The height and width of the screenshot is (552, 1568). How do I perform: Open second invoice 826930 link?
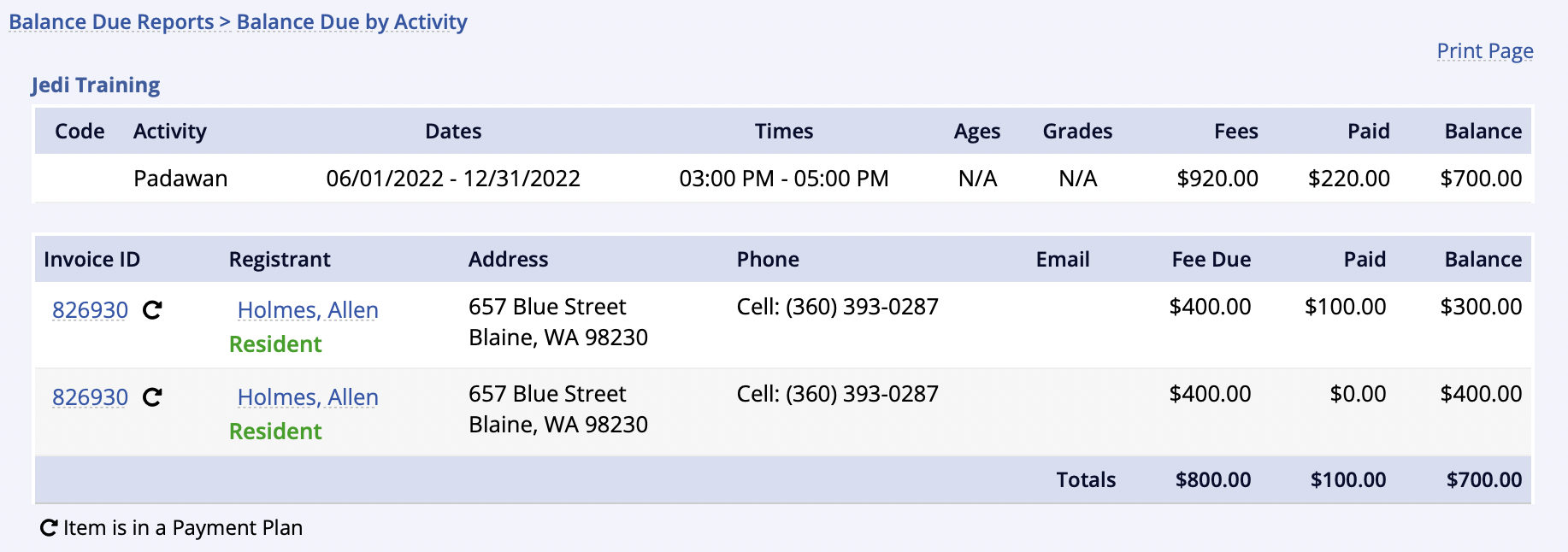point(90,397)
